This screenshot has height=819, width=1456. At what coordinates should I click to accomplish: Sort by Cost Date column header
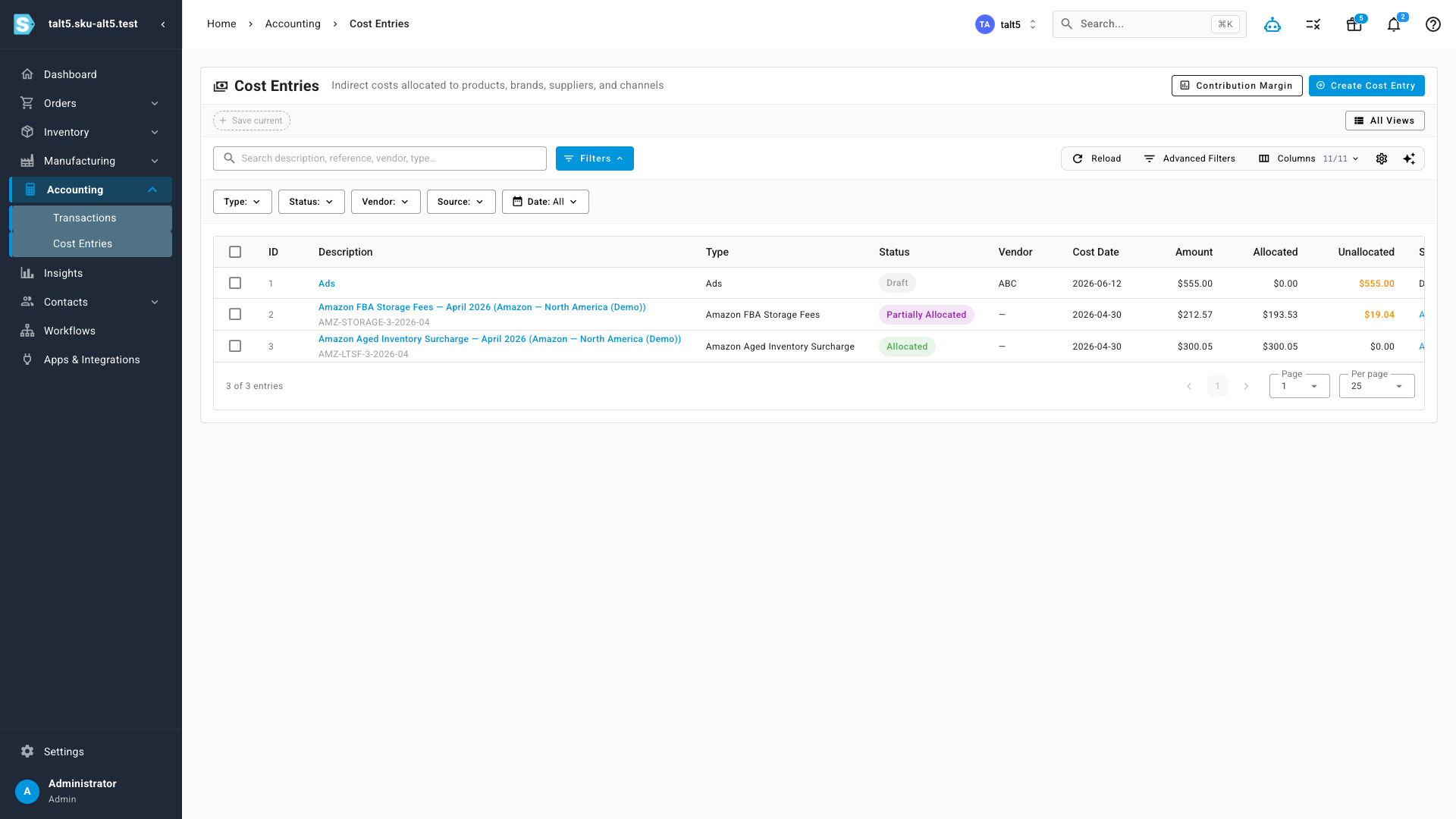1096,252
